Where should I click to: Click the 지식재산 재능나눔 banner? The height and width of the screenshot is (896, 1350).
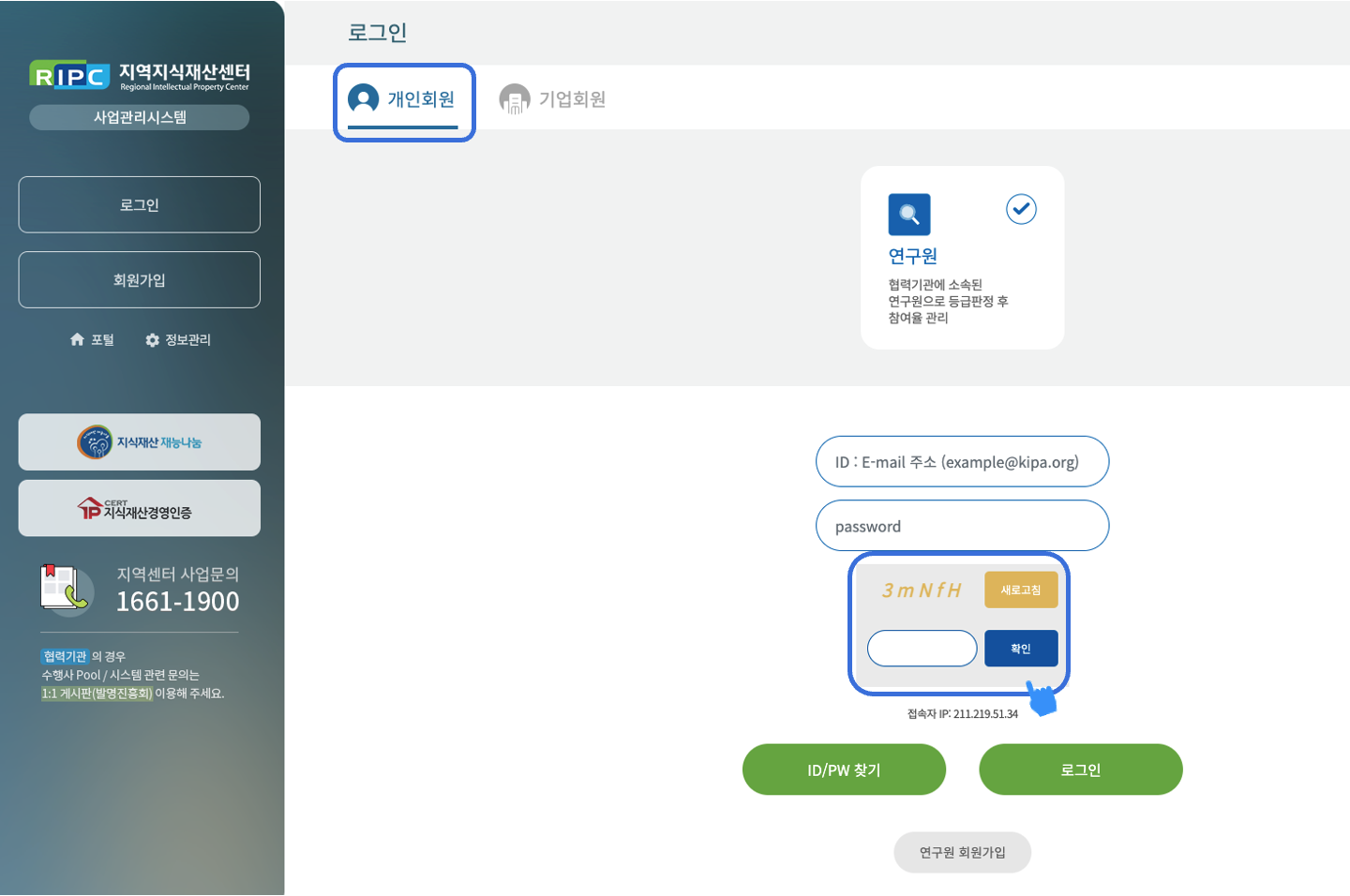point(140,442)
